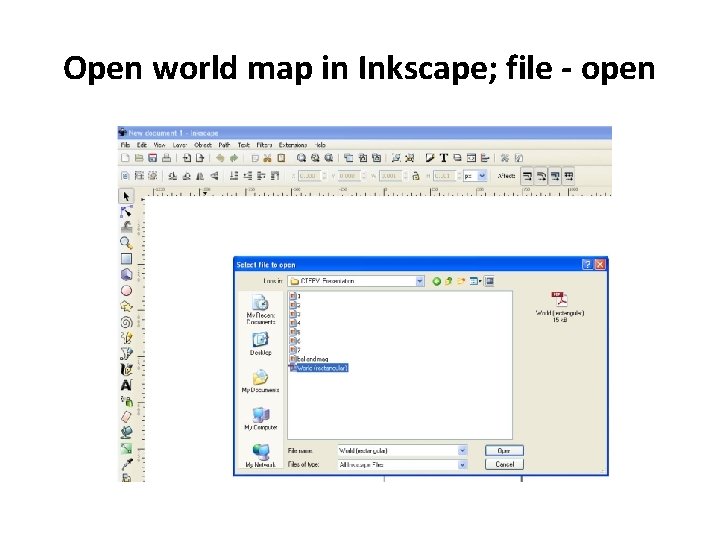The height and width of the screenshot is (540, 720).
Task: Select the Spiral tool
Action: pos(126,322)
